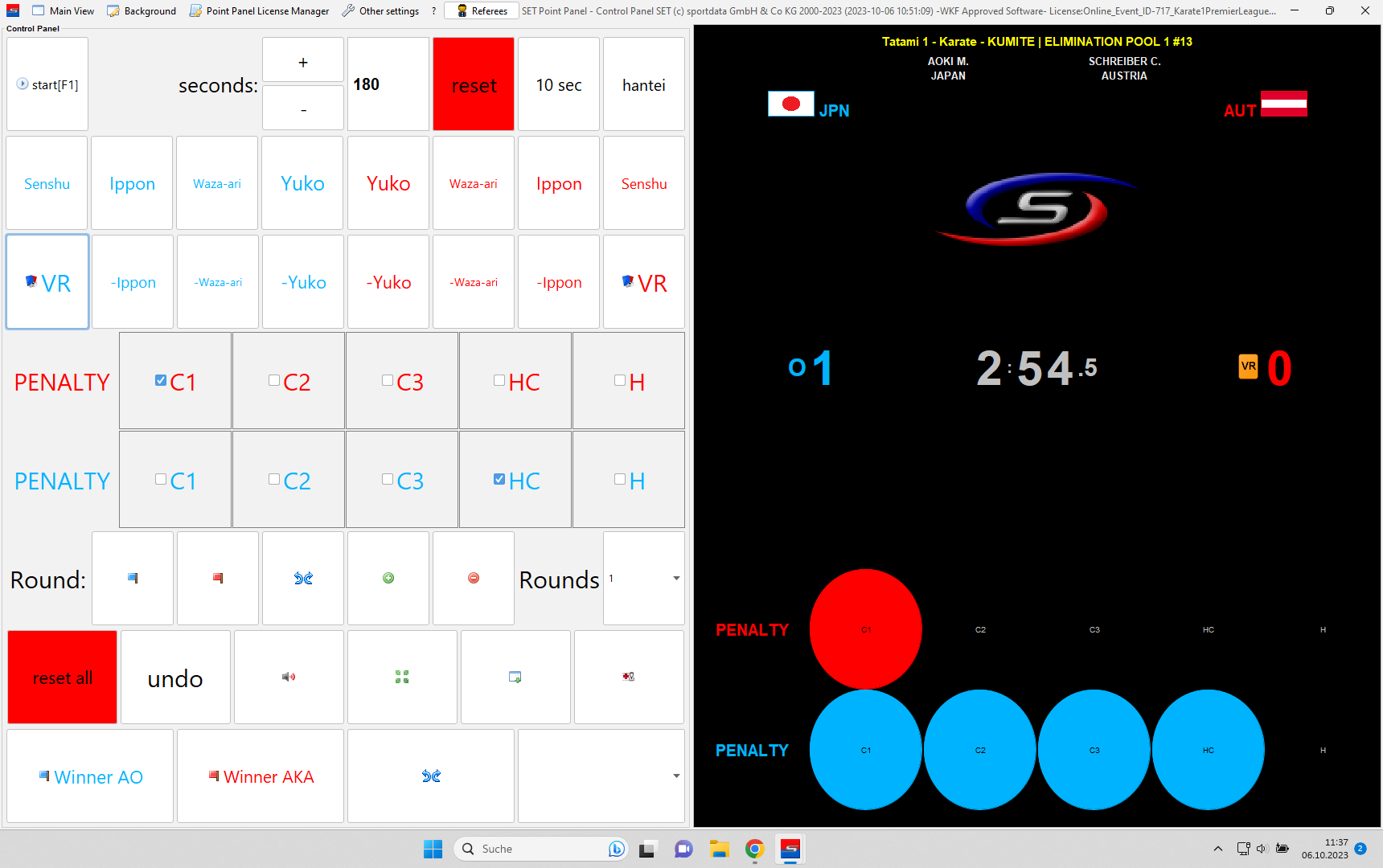Uncheck red penalty C1 checkbox
Screen dimensions: 1383x868
(161, 380)
